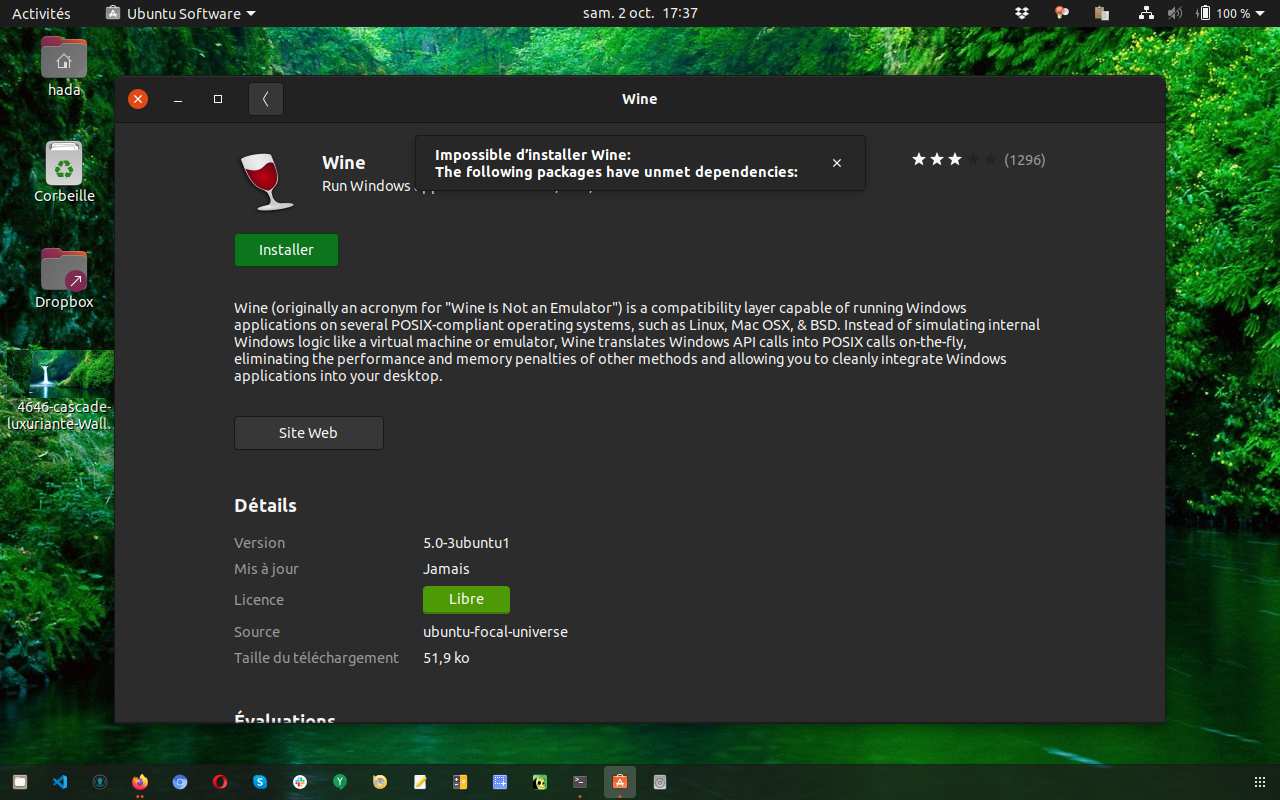The image size is (1280, 800).
Task: Click the Wine glass app icon
Action: pyautogui.click(x=267, y=181)
